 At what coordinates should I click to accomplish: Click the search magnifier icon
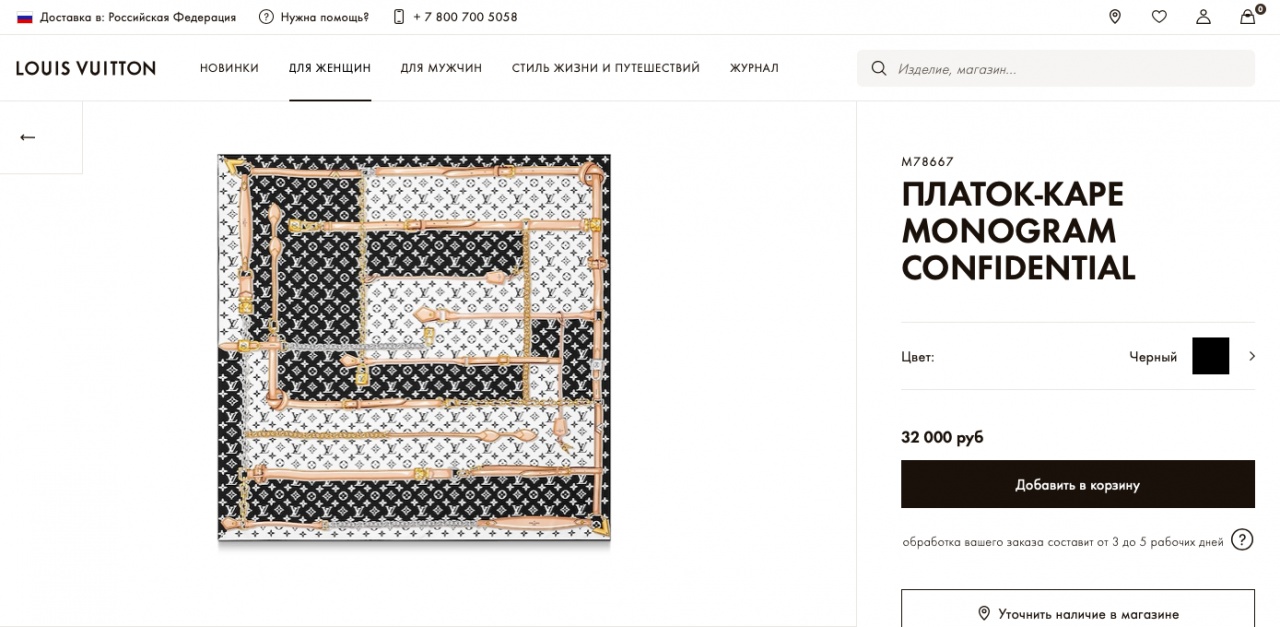tap(879, 69)
